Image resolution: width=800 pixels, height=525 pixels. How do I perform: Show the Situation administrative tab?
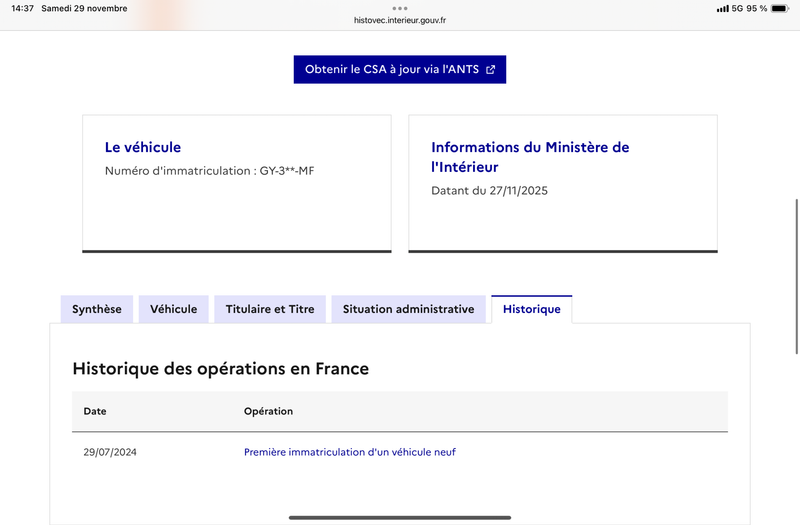tap(408, 309)
